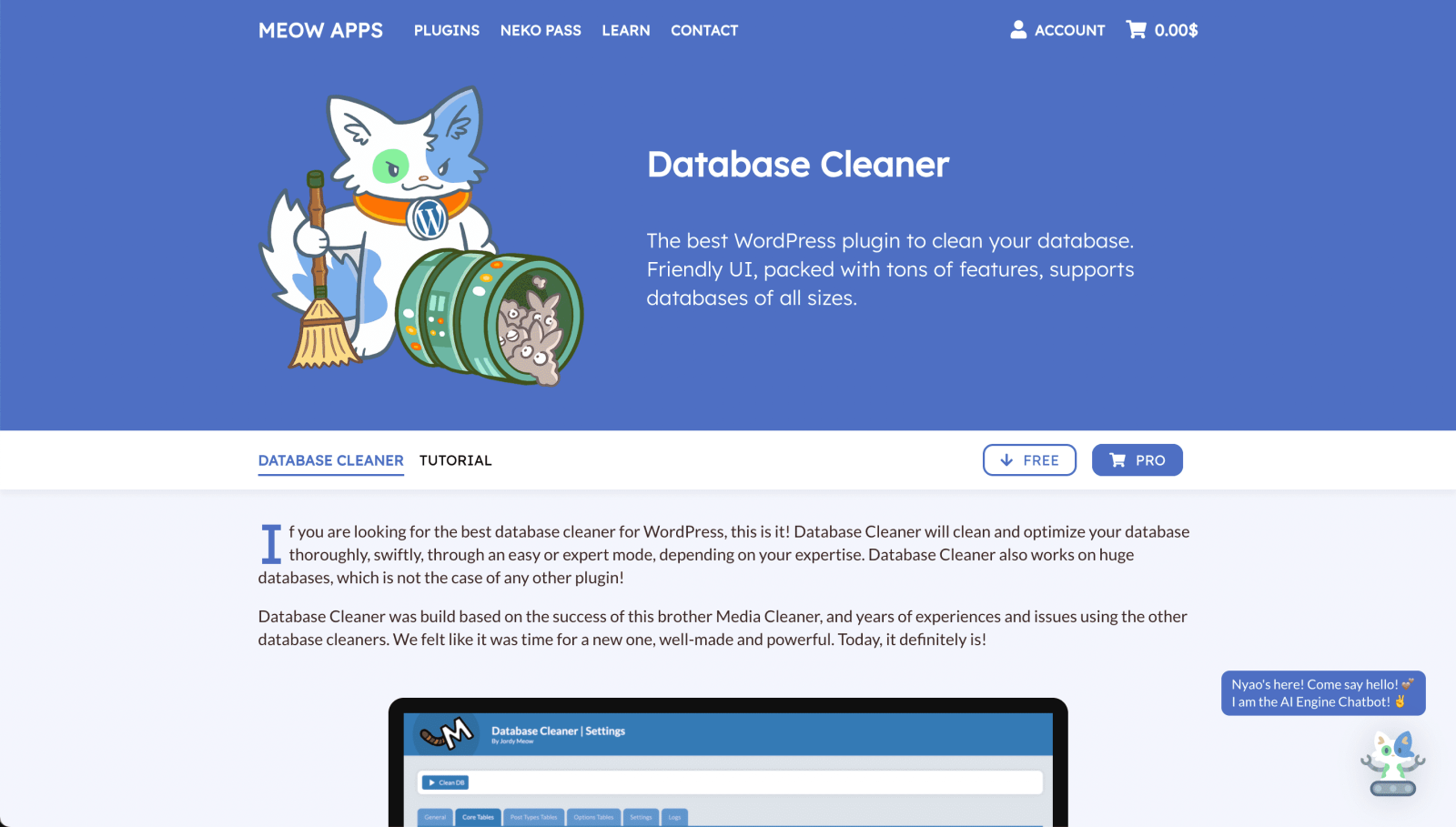
Task: Switch to the Tutorial tab
Action: click(455, 460)
